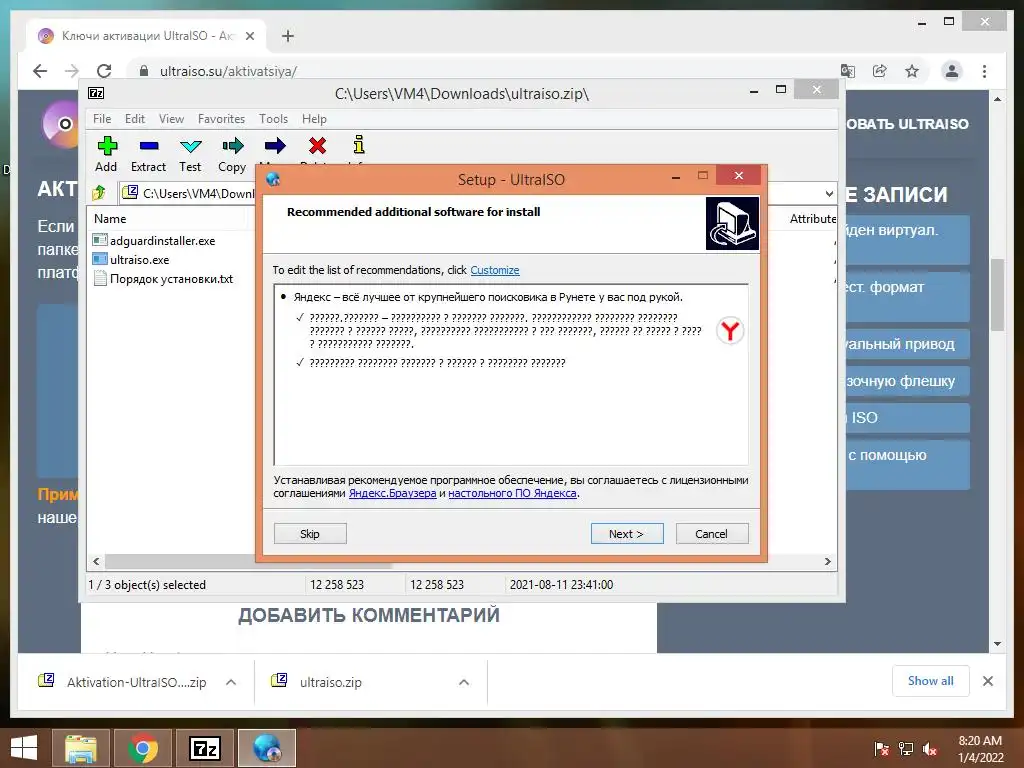The width and height of the screenshot is (1024, 768).
Task: Open File menu in 7-Zip
Action: coord(102,119)
